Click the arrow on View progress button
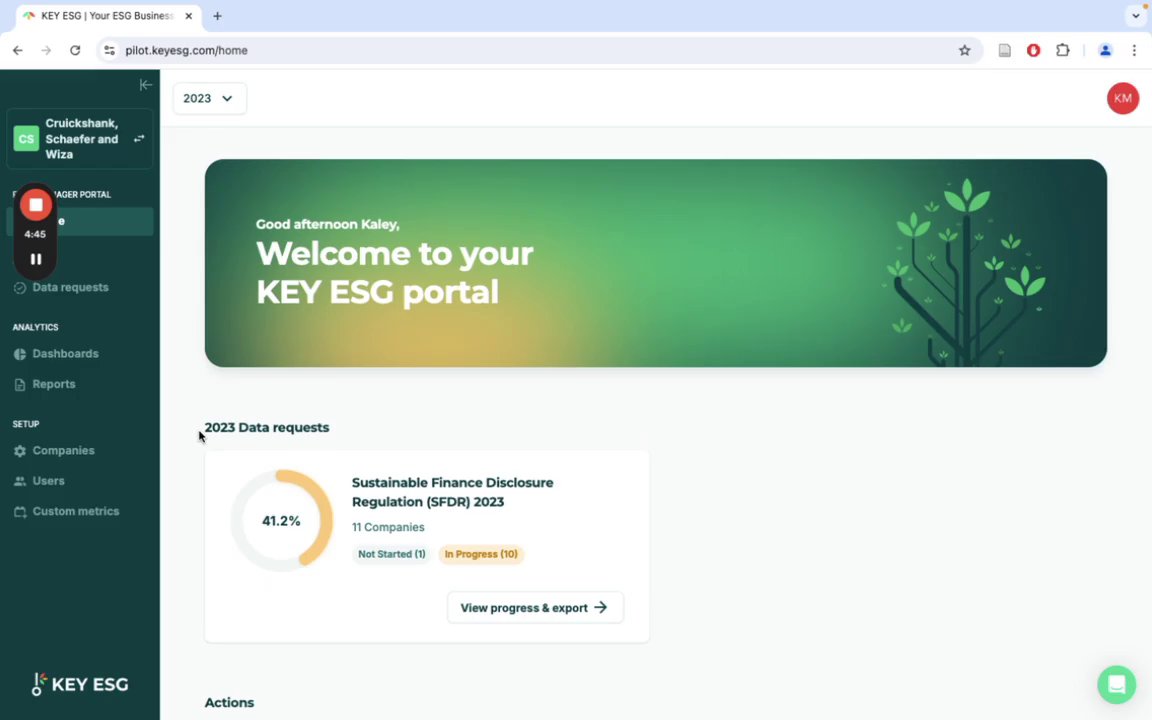Screen dimensions: 1152x720 (601, 608)
